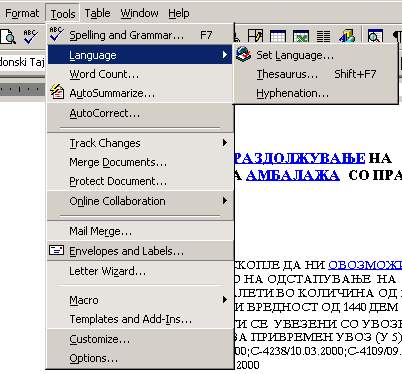Screen dimensions: 402x374
Task: Choose the Envelopes and Labels menu entry
Action: click(140, 251)
